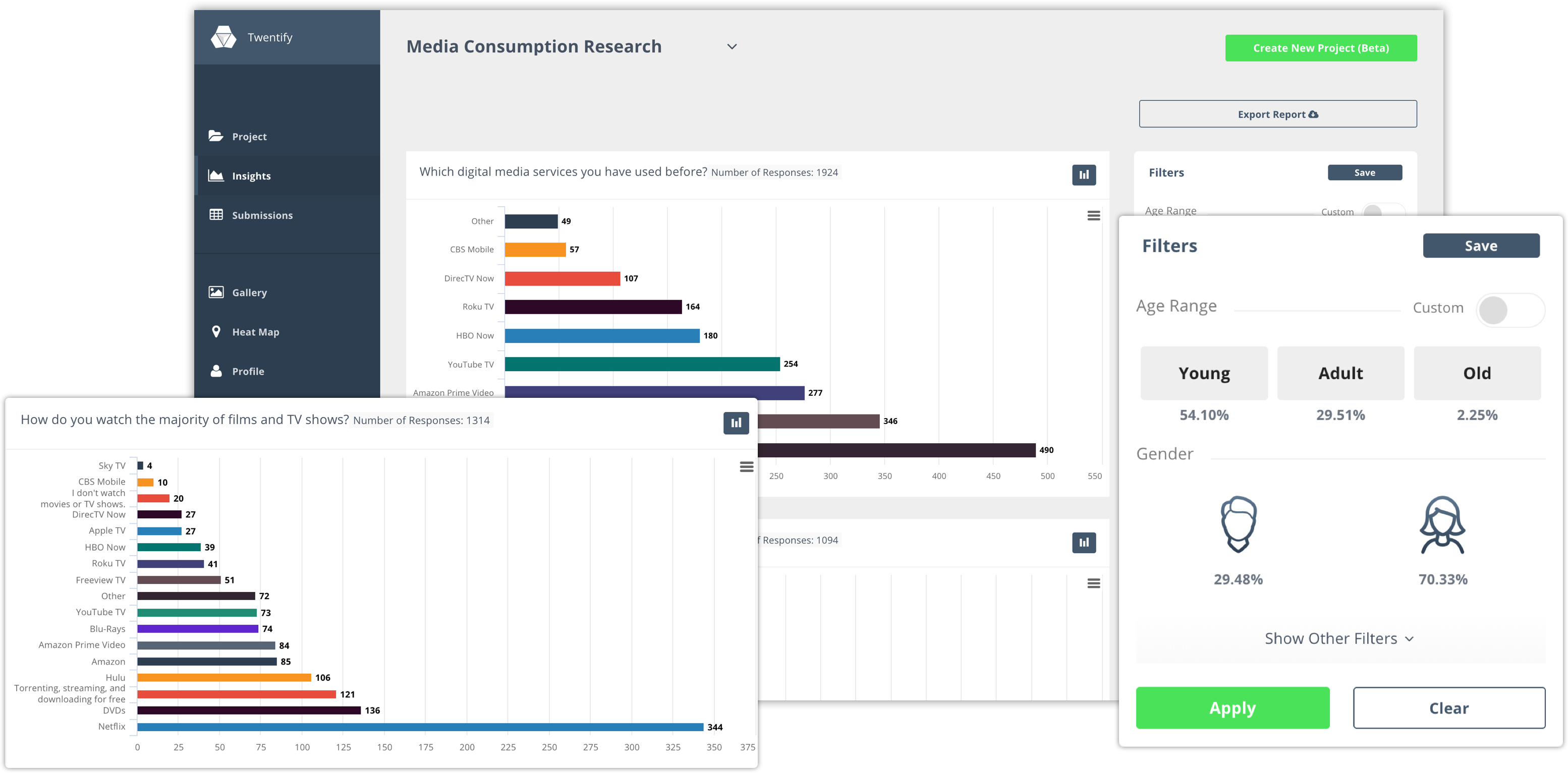Viewport: 1568px width, 773px height.
Task: Click the YouTube TV bar showing 254
Action: click(642, 364)
